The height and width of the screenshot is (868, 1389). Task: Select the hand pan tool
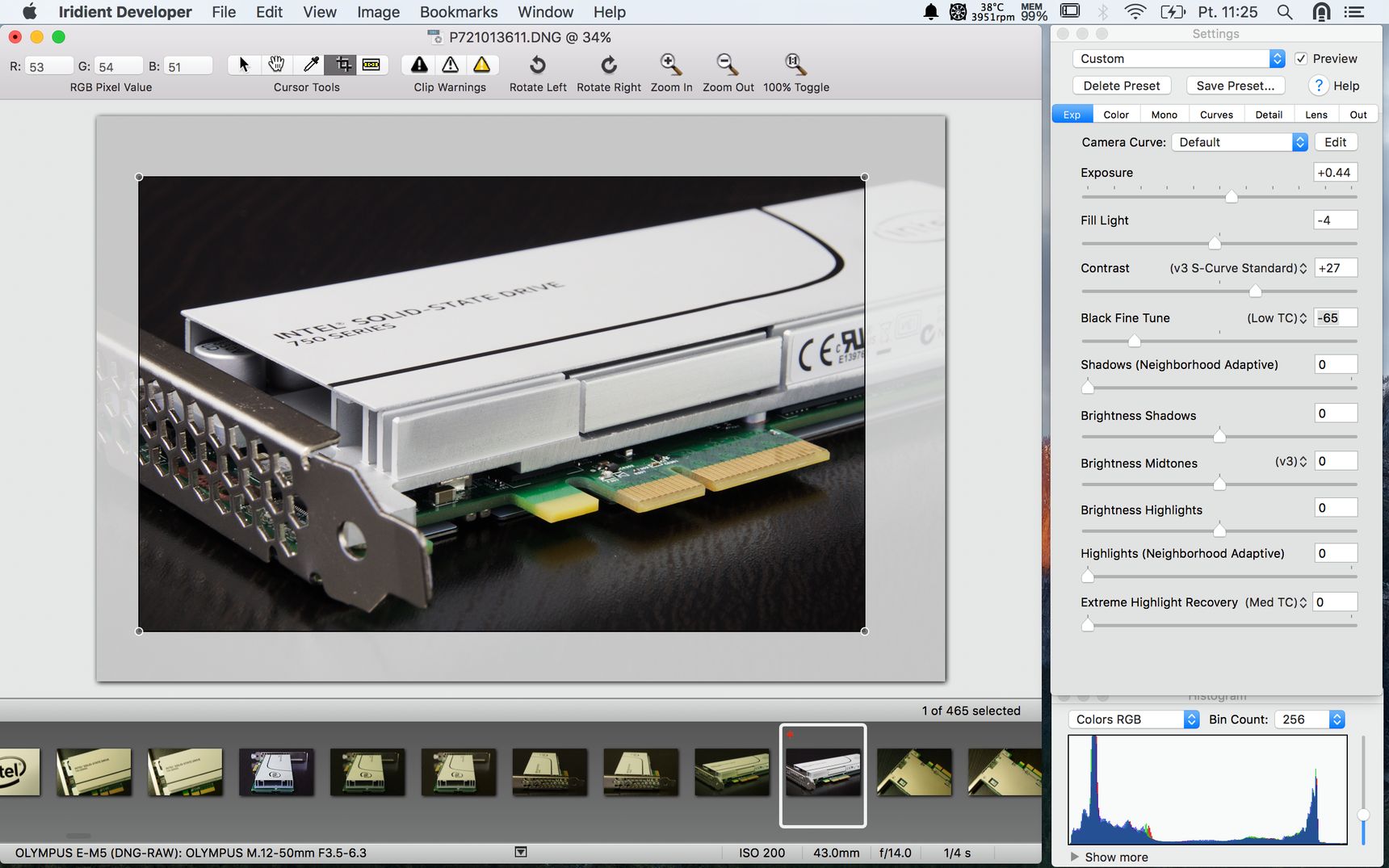coord(276,65)
